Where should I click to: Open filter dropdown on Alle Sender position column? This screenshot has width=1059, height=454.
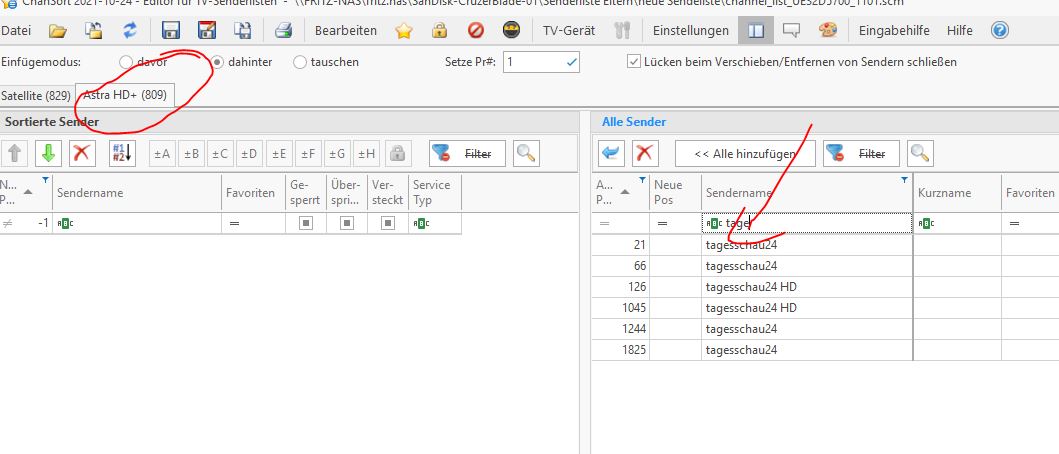coord(642,180)
